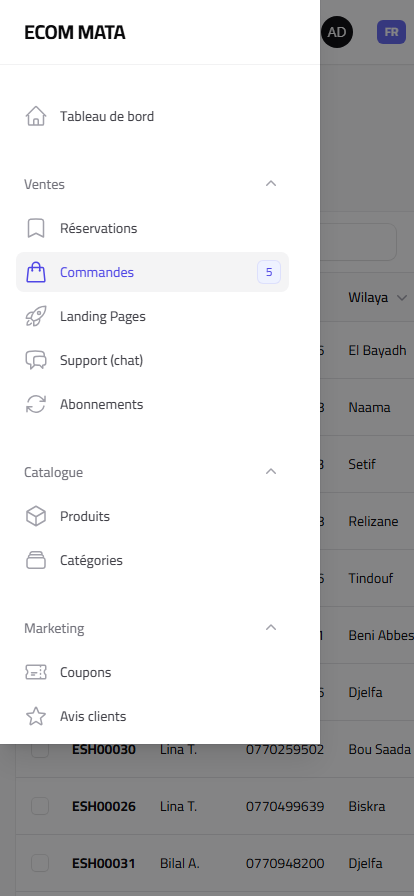Collapse the Catalogue section chevron
The width and height of the screenshot is (414, 896).
coord(271,471)
